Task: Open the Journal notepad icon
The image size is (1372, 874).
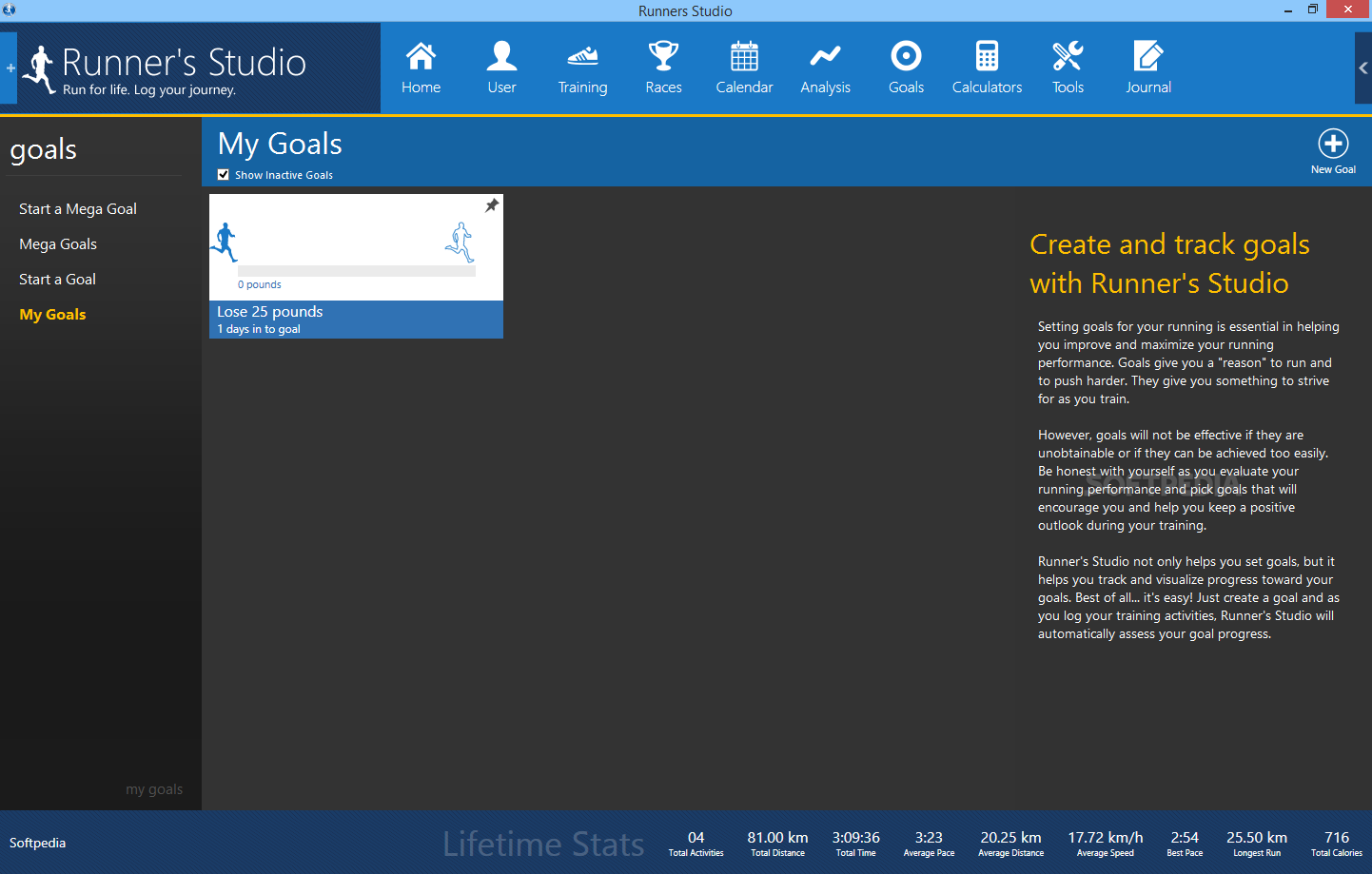Action: 1148,57
